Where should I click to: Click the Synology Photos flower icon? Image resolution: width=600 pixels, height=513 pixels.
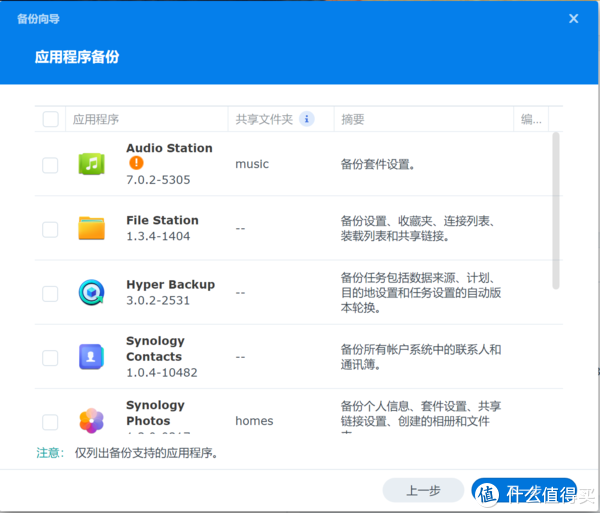tap(91, 420)
